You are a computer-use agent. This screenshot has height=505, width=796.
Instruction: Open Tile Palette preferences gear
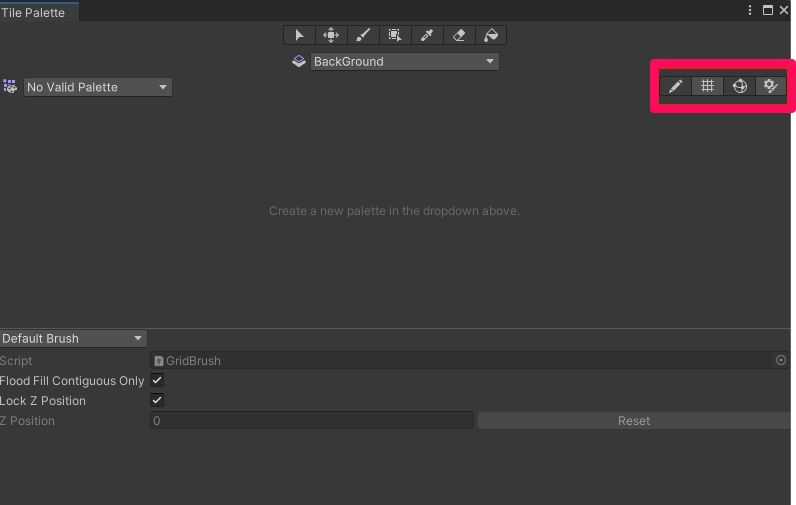(x=771, y=86)
